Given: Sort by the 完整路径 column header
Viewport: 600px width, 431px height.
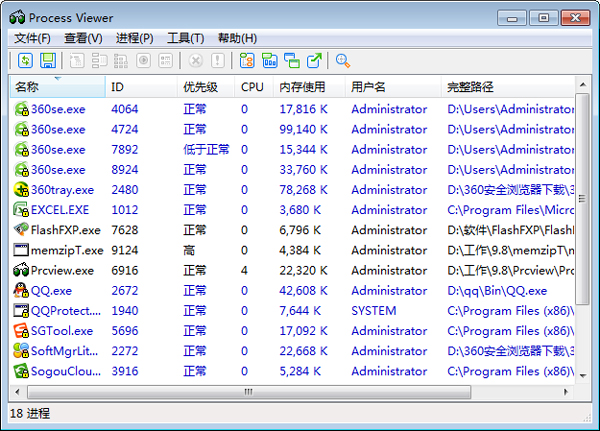Looking at the screenshot, I should [x=507, y=87].
